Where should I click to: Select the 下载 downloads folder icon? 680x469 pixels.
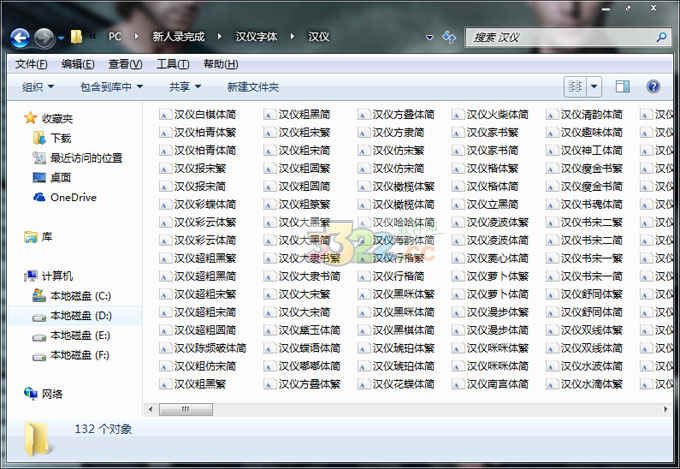39,138
